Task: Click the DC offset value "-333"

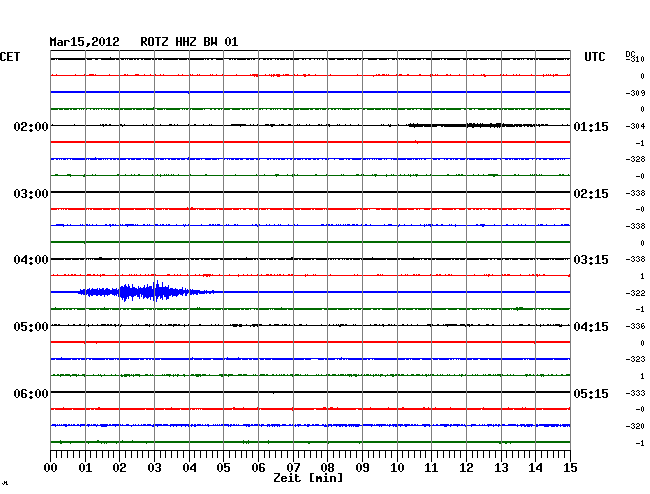Action: [635, 393]
